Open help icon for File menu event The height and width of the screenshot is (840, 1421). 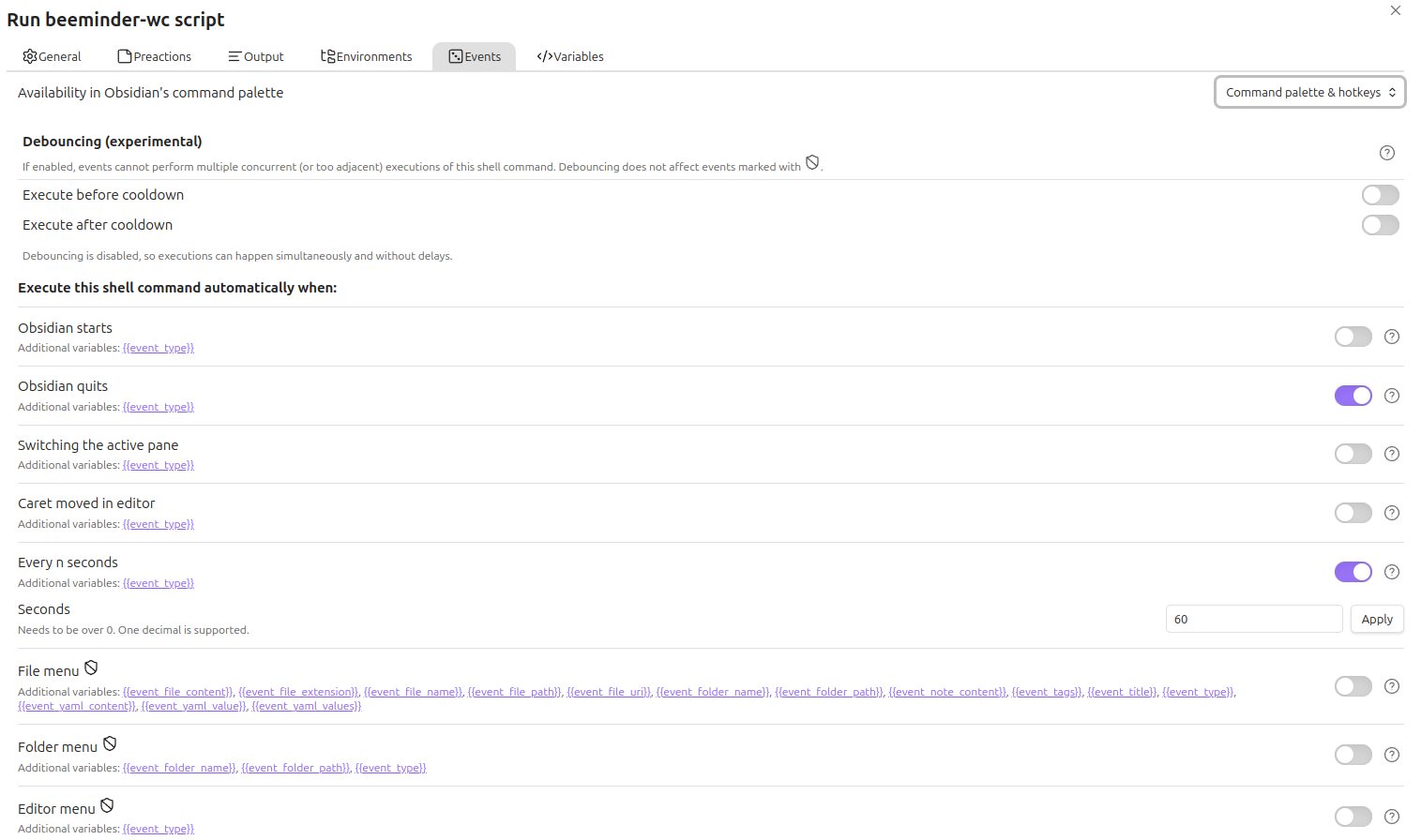(1392, 686)
